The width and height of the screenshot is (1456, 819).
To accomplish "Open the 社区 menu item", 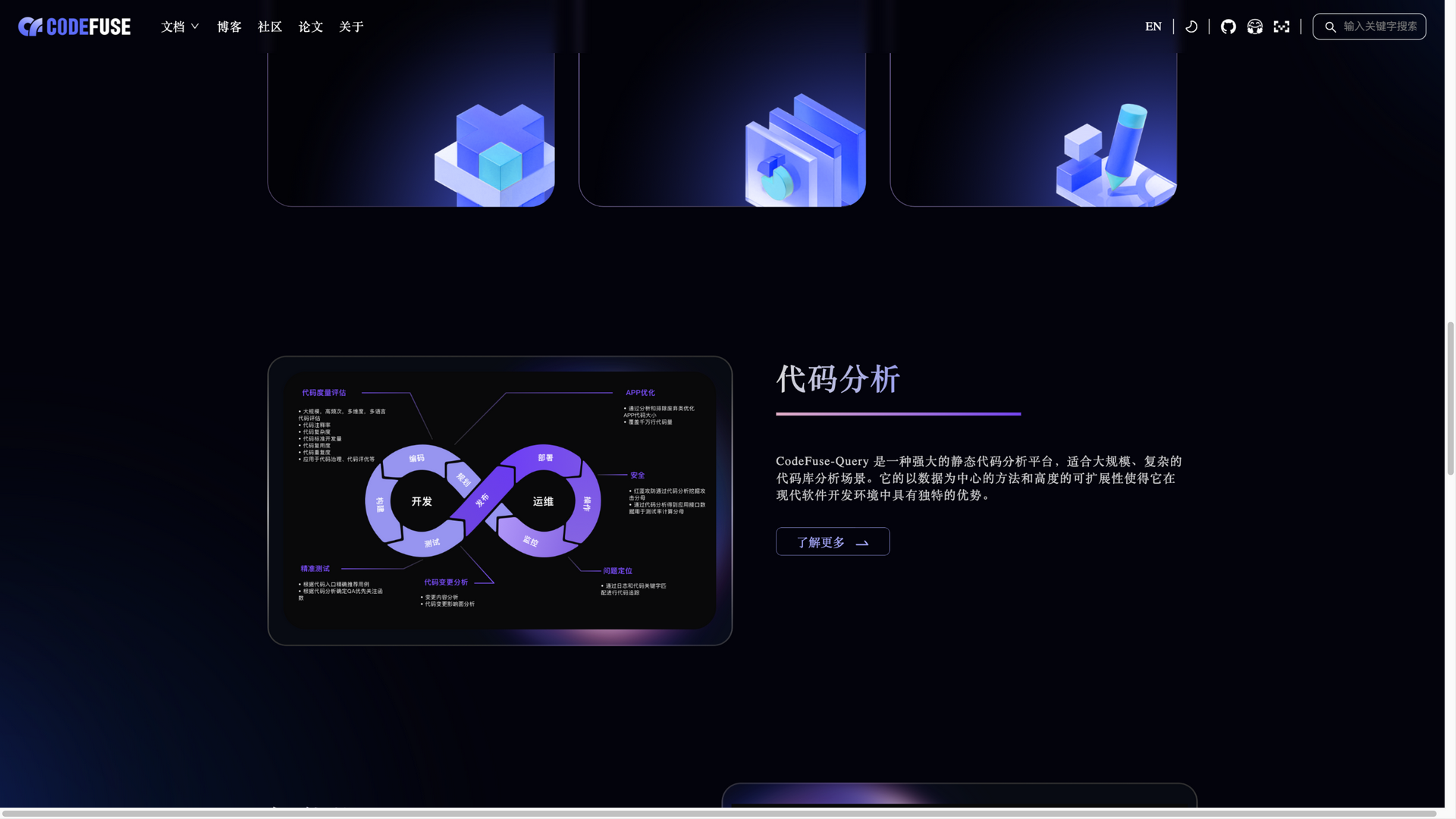I will coord(270,27).
